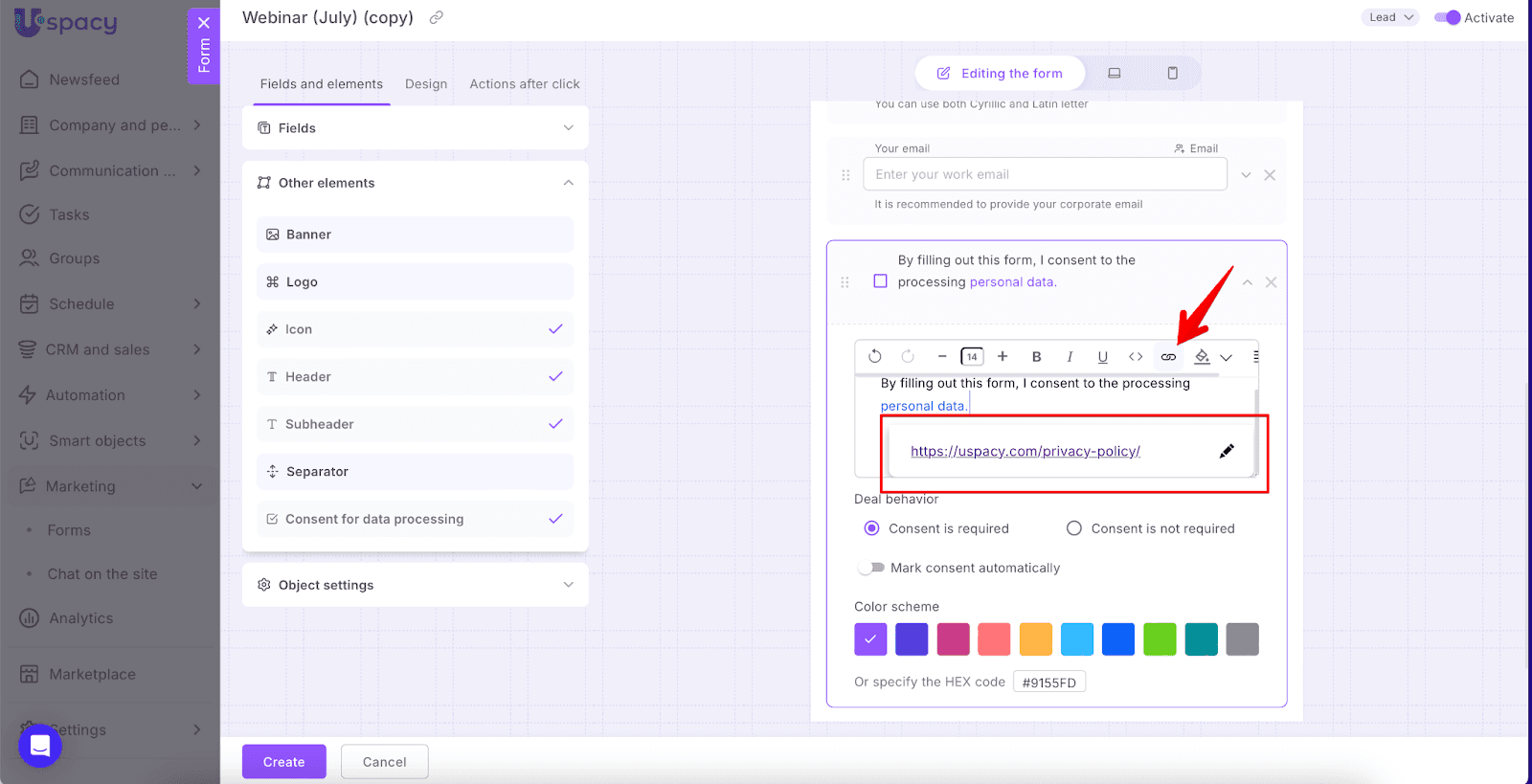Click the Create button
The height and width of the screenshot is (784, 1532).
point(283,762)
